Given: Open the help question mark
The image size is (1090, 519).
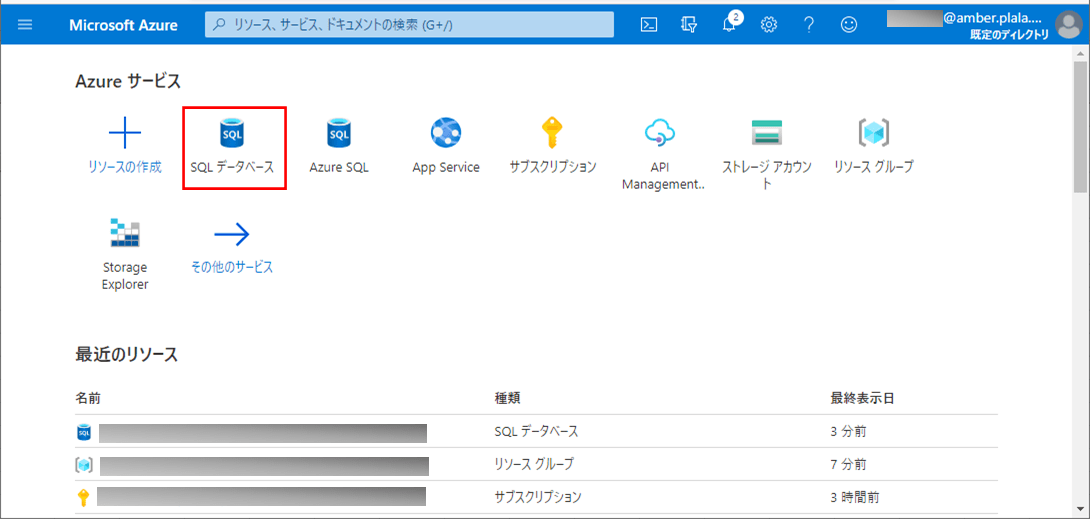Looking at the screenshot, I should point(808,25).
